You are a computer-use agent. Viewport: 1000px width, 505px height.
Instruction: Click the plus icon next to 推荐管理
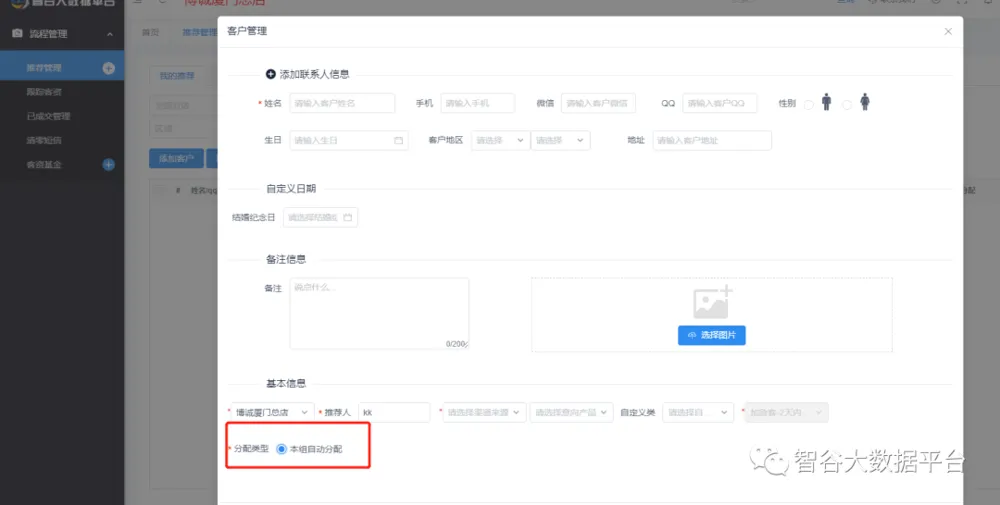pos(109,68)
